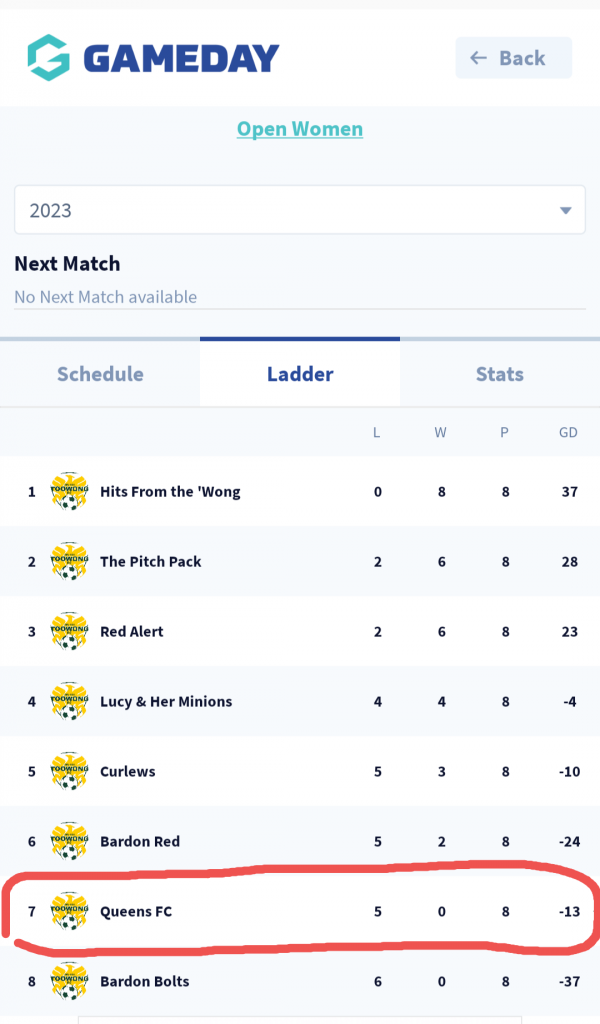
Task: Click The Pitch Pack team badge
Action: (x=69, y=561)
